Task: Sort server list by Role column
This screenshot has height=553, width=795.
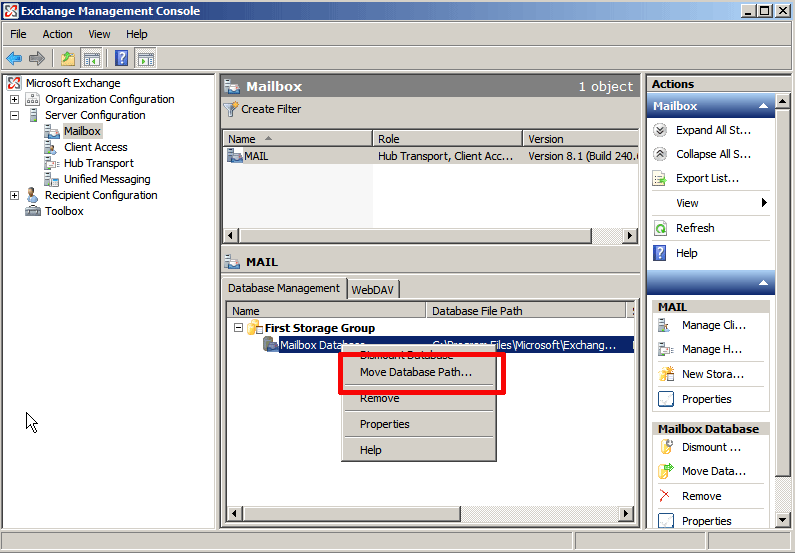Action: (447, 139)
